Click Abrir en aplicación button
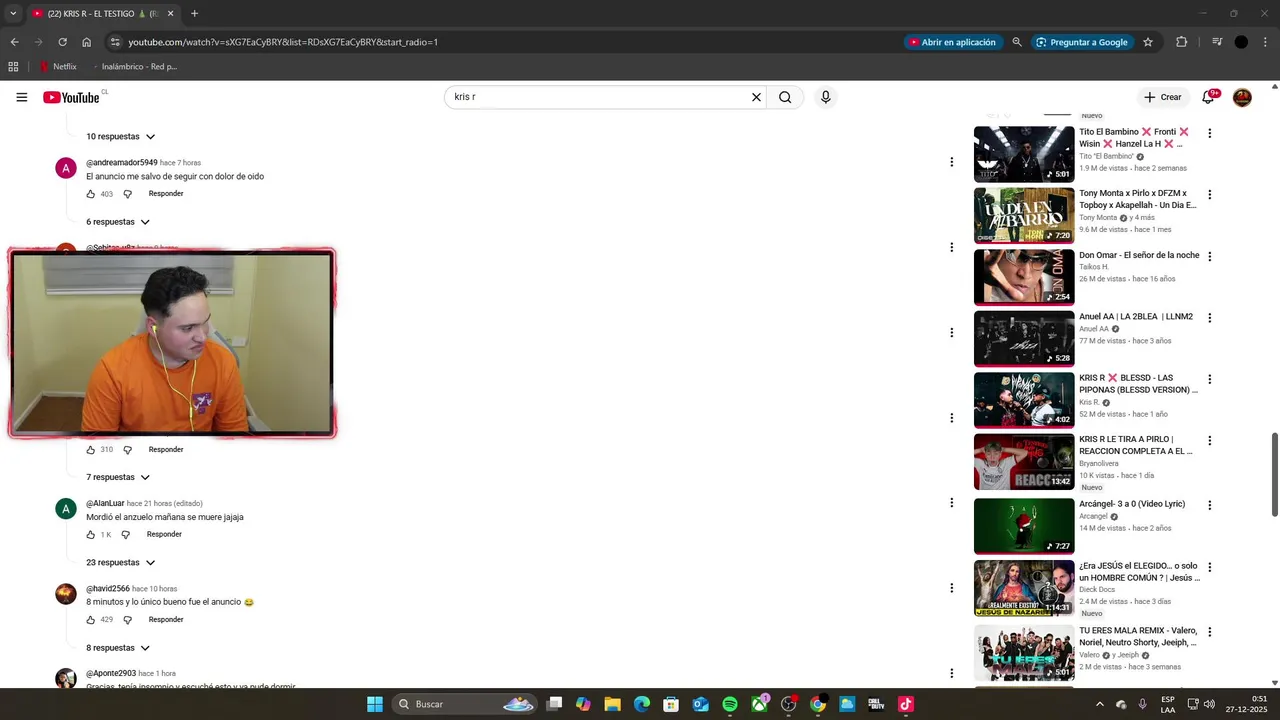This screenshot has width=1280, height=720. 952,42
